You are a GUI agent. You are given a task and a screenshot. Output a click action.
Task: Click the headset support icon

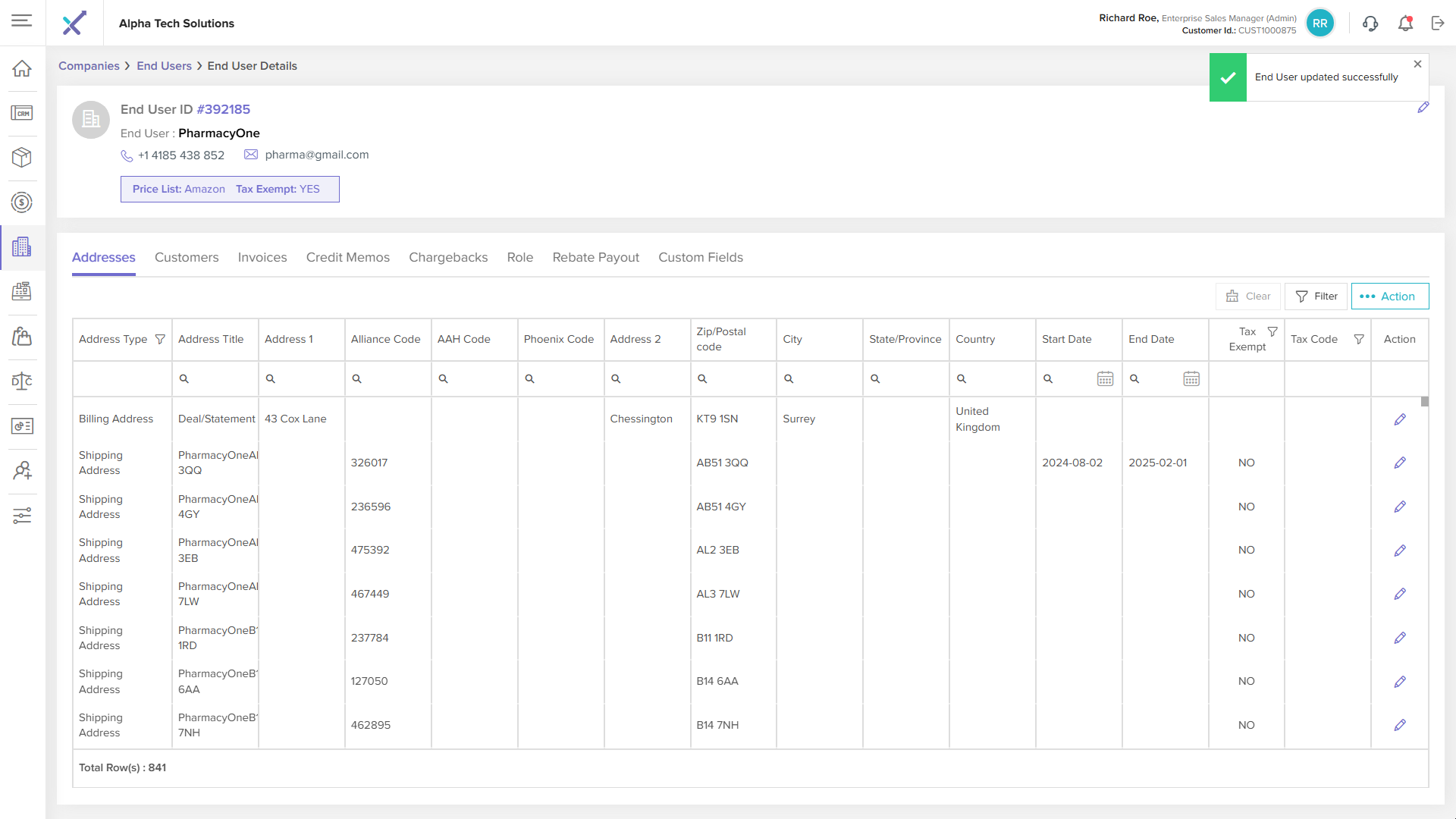1370,24
